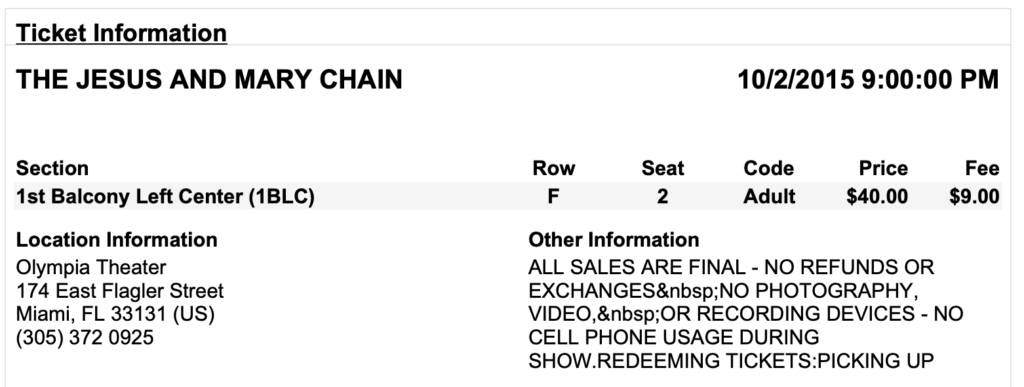Click the Section column header
This screenshot has height=387, width=1024.
coord(52,168)
